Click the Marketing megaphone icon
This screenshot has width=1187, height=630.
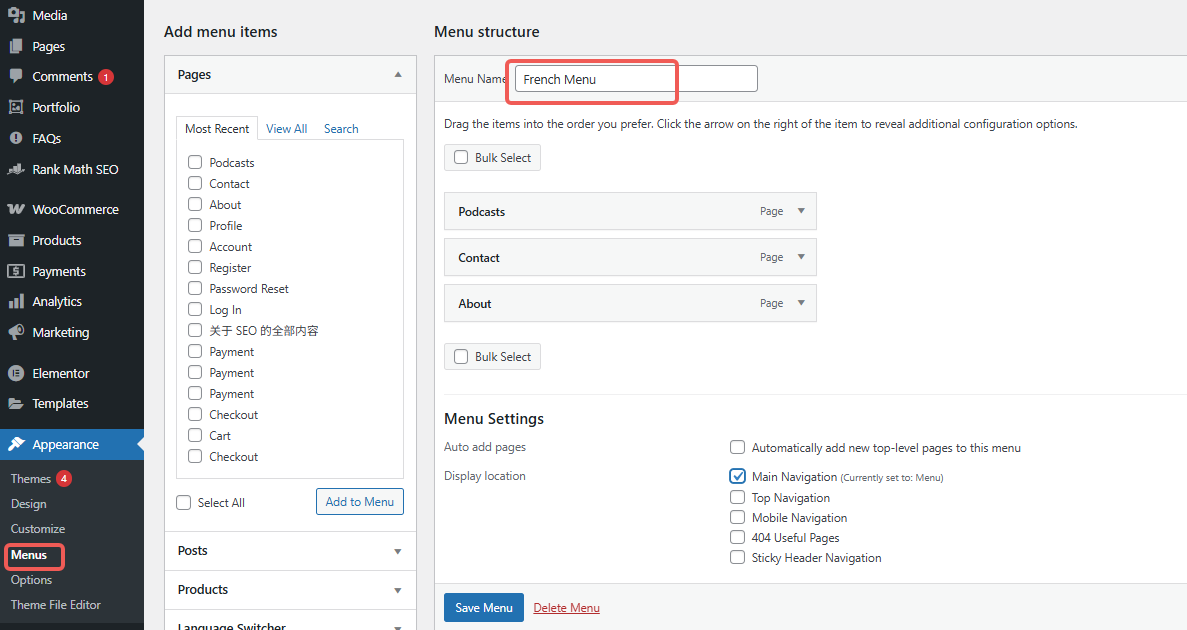click(16, 332)
